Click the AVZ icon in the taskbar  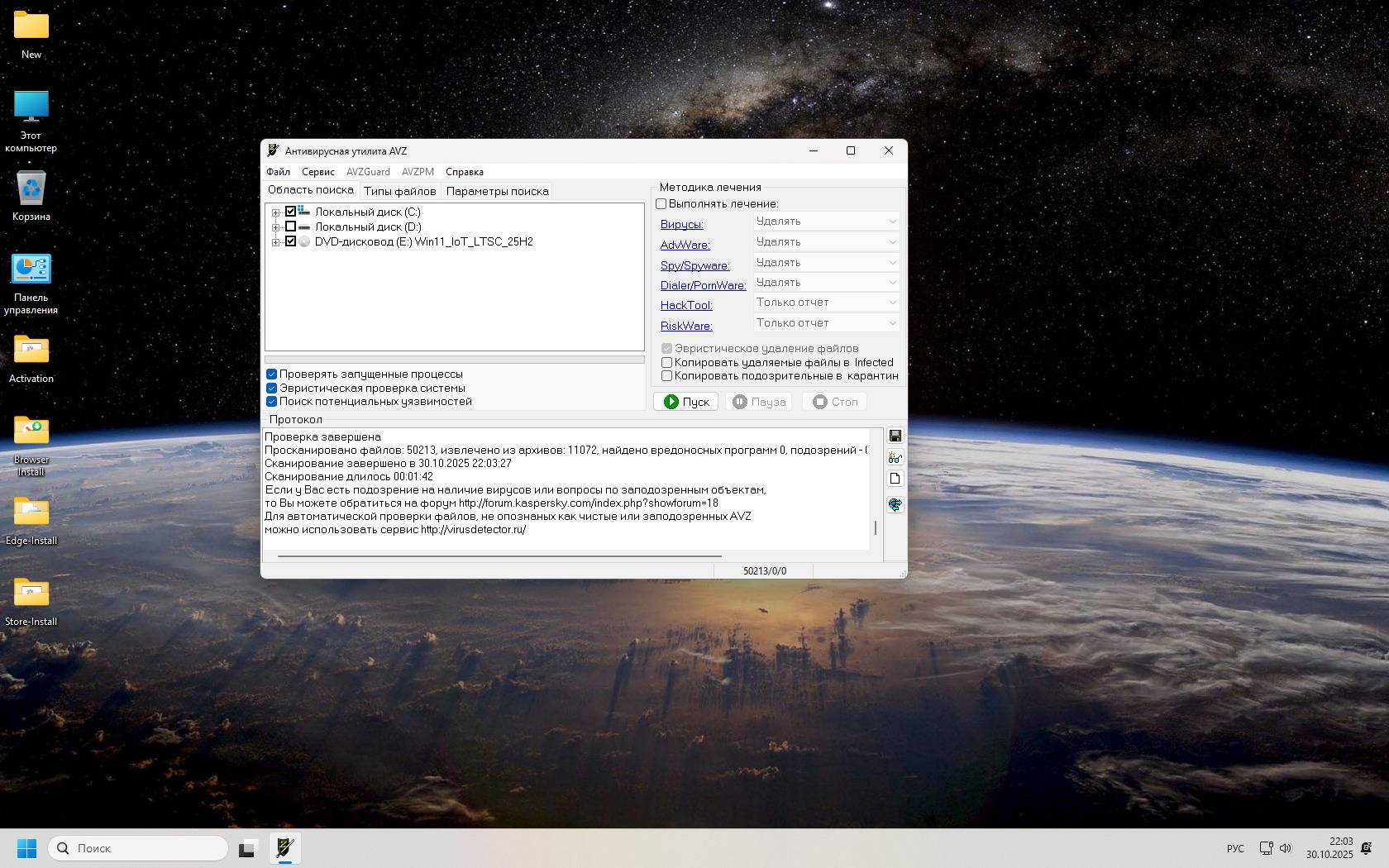click(284, 848)
